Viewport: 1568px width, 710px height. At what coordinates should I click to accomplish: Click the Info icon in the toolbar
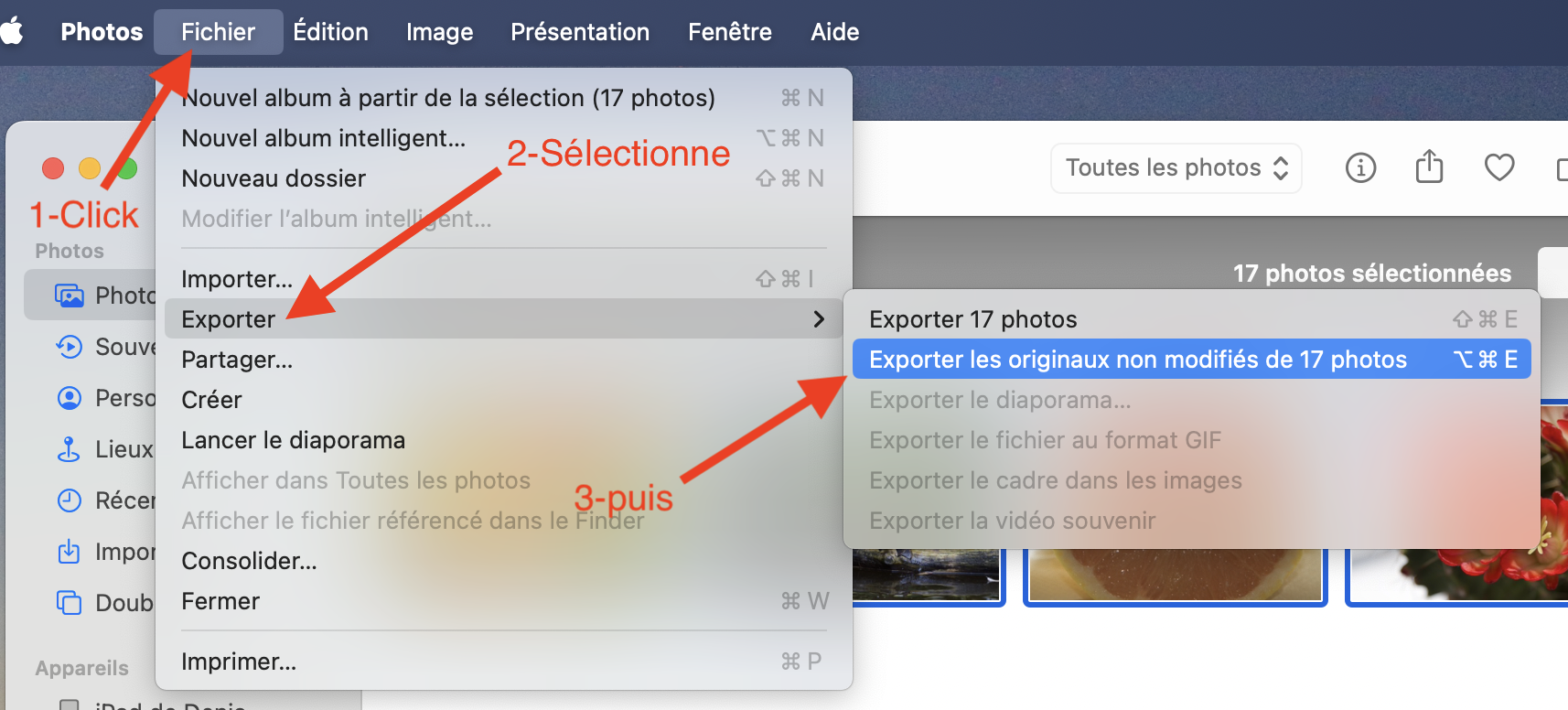(1360, 167)
